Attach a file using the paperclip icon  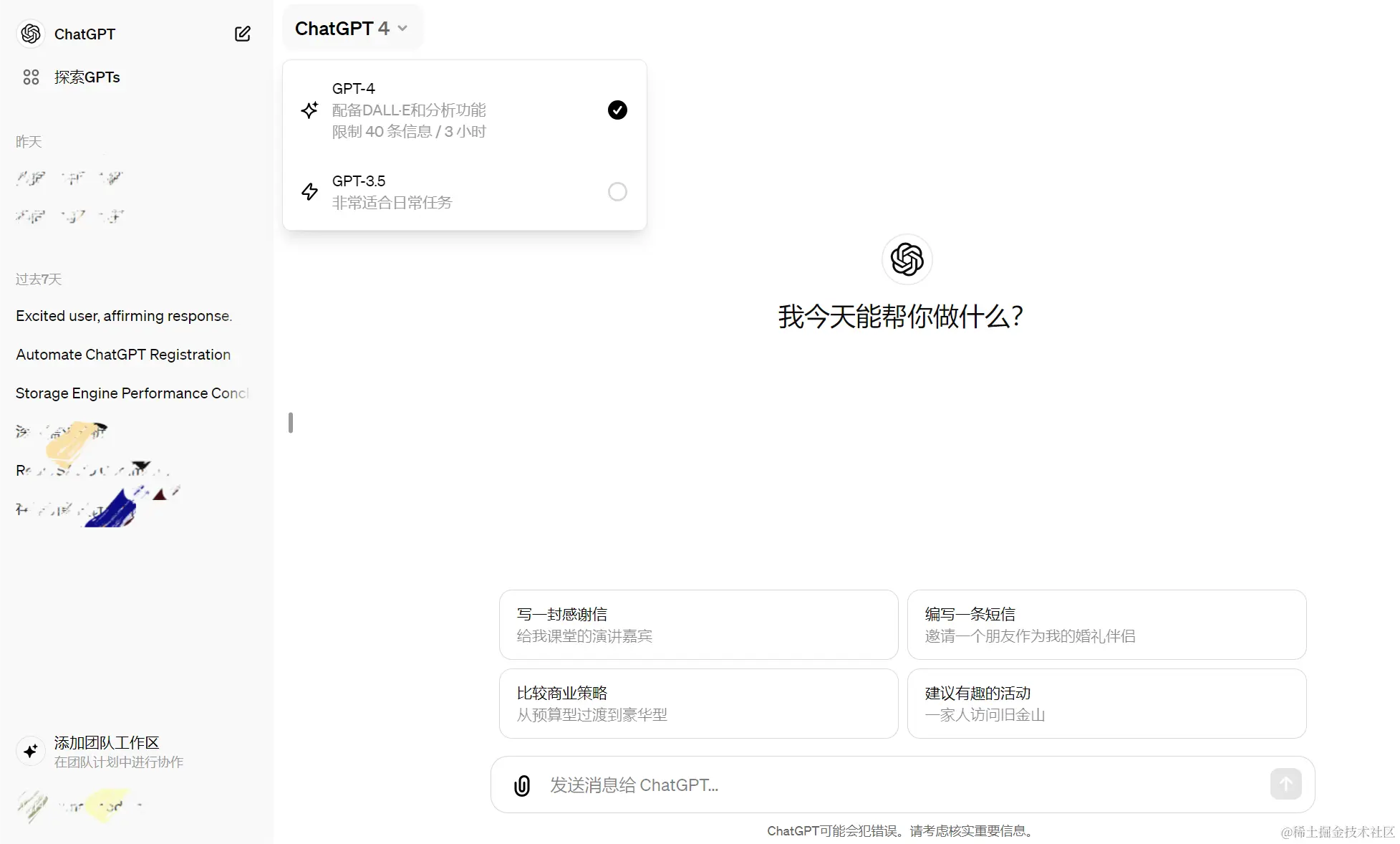521,785
